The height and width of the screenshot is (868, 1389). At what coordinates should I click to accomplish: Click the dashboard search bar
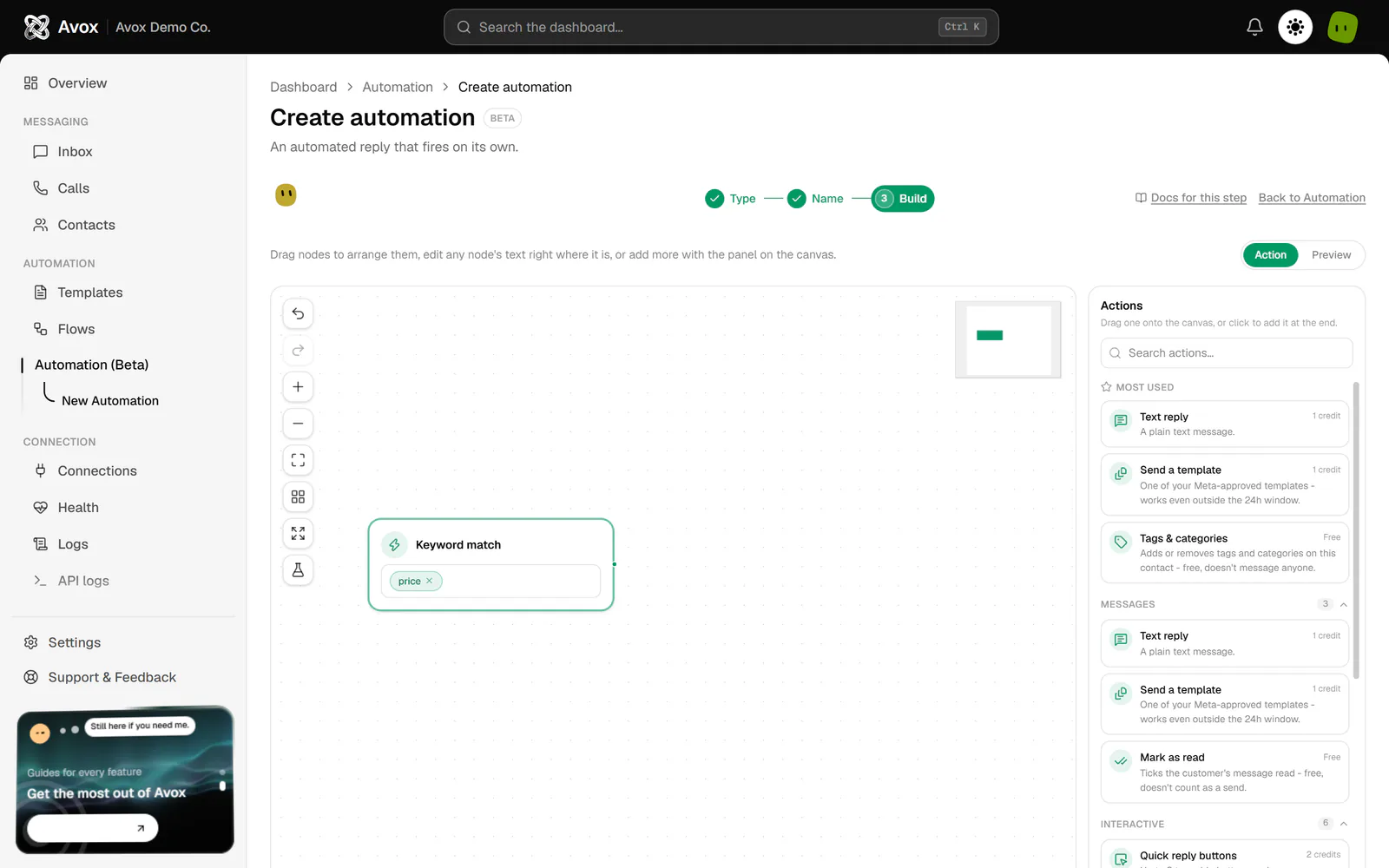pyautogui.click(x=721, y=27)
